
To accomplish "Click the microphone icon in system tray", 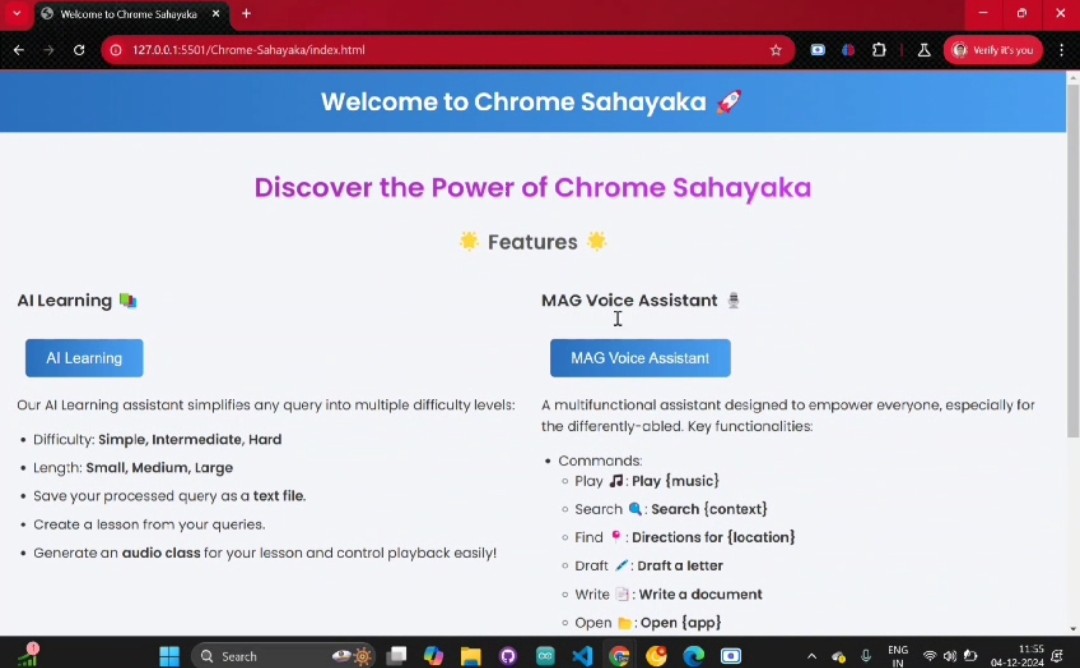I will [866, 656].
